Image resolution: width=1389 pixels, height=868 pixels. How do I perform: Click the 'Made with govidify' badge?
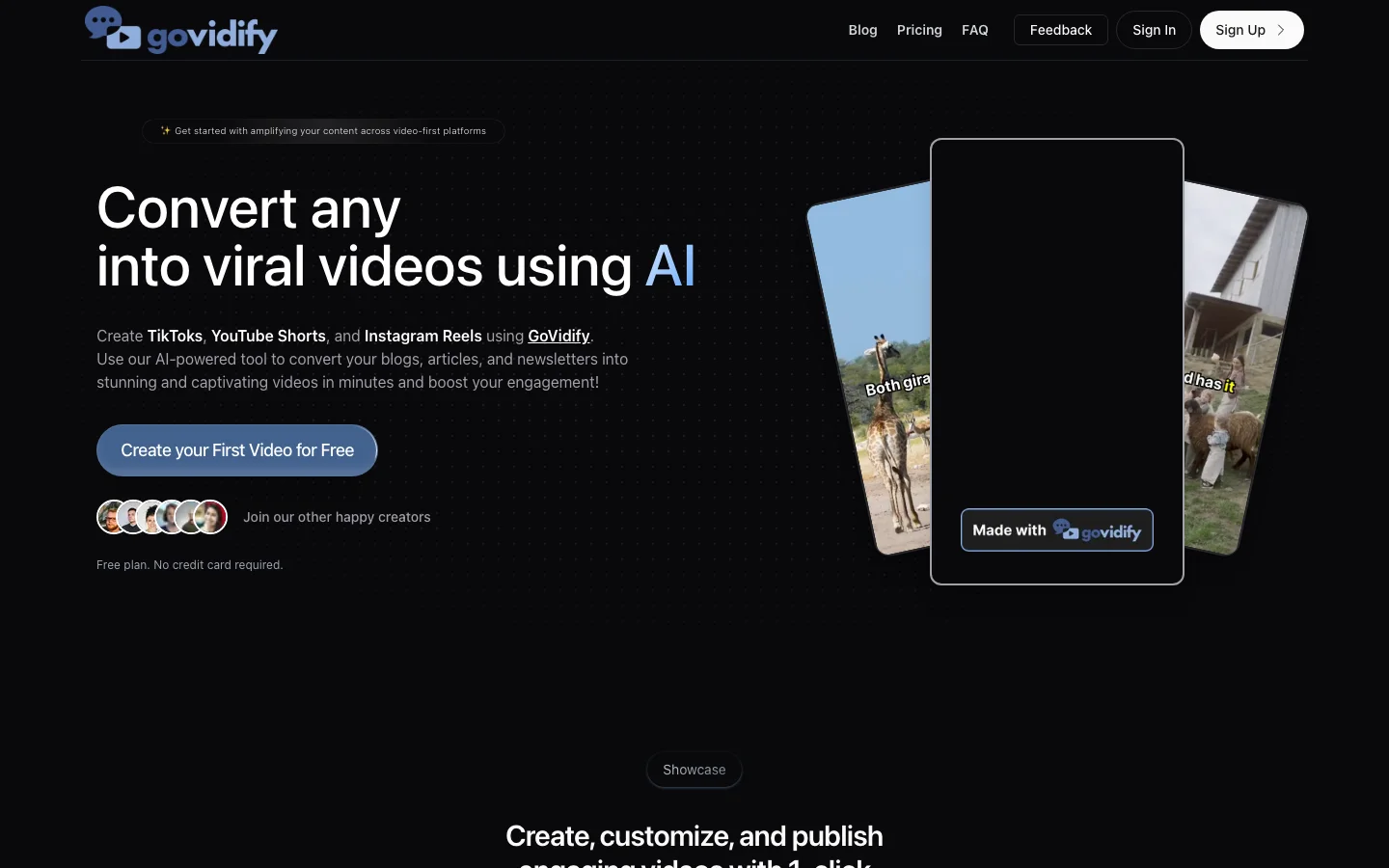pos(1057,530)
